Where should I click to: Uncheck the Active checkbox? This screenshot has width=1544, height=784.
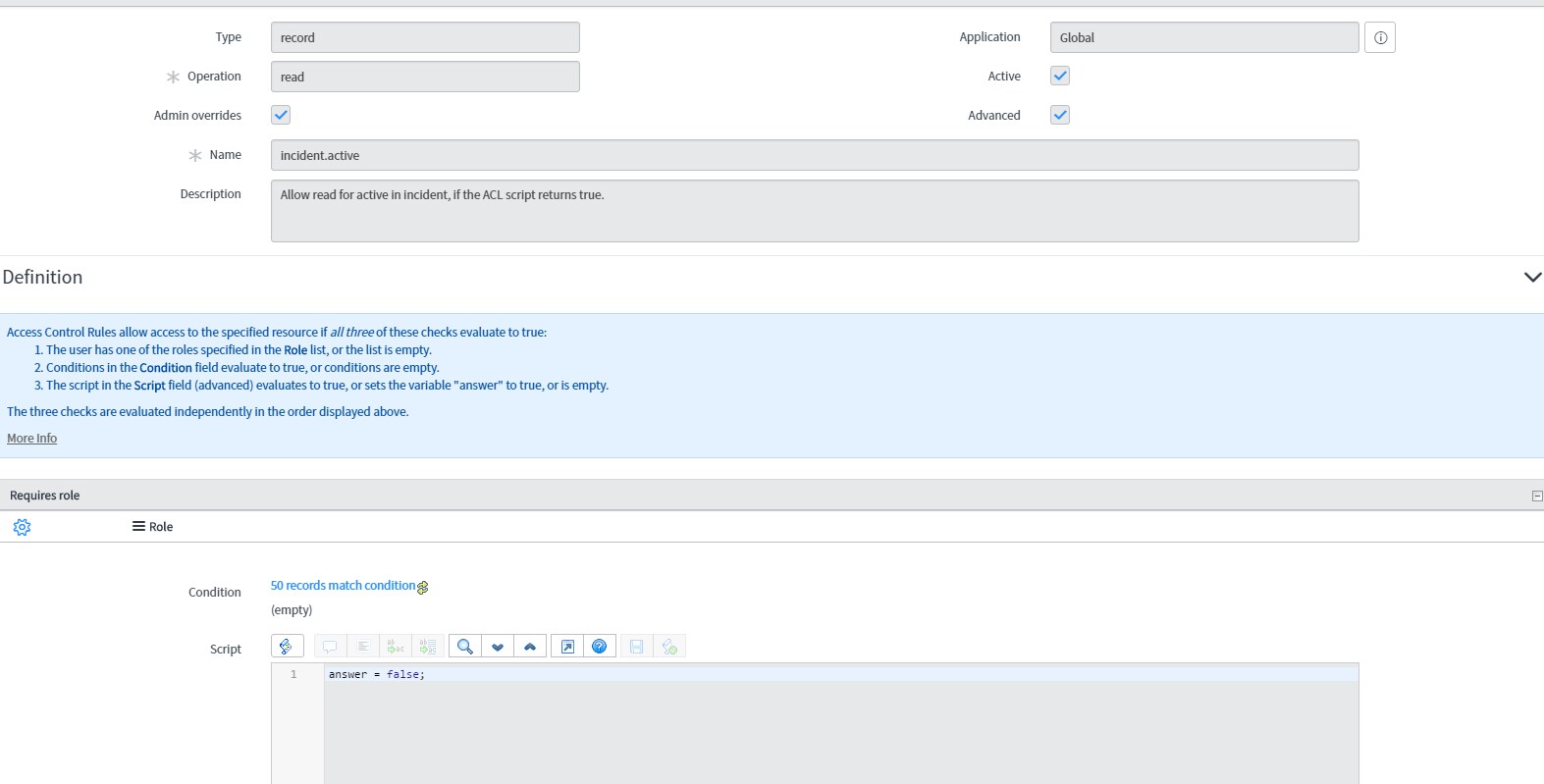1060,76
